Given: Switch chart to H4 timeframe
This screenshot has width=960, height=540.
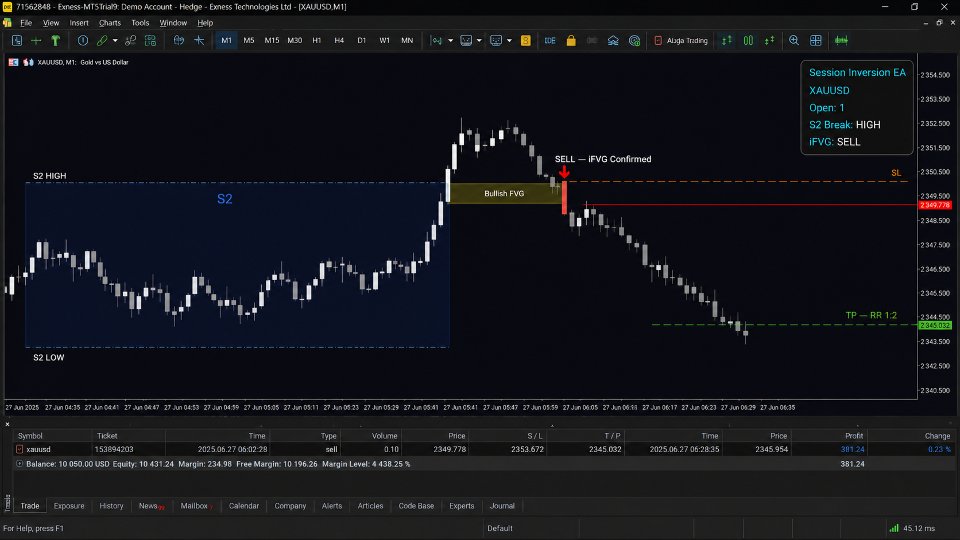Looking at the screenshot, I should [339, 40].
